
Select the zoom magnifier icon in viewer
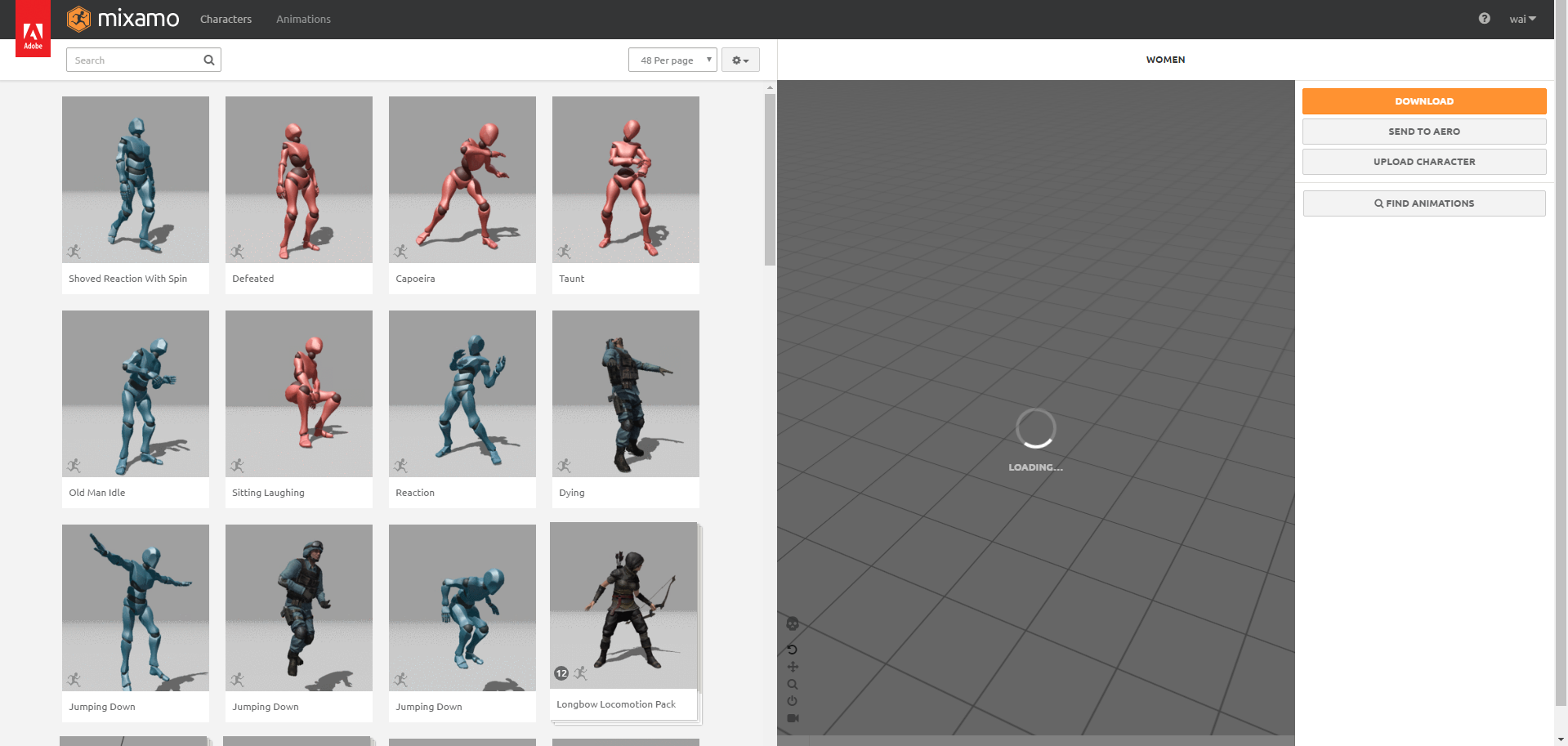point(792,684)
